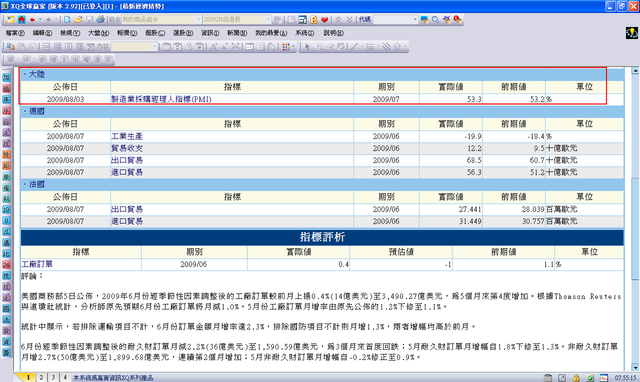This screenshot has height=382, width=640.
Task: Switch to bottom tab 3
Action: [53, 378]
